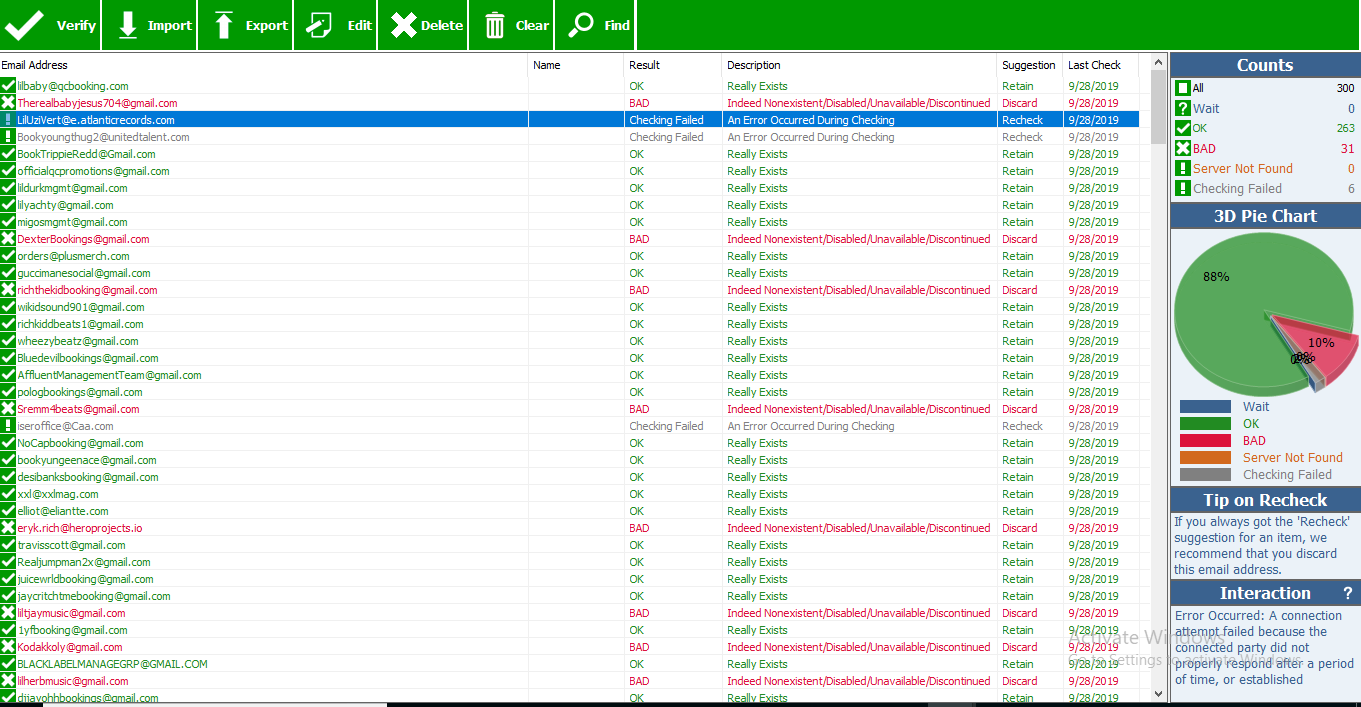Image resolution: width=1361 pixels, height=707 pixels.
Task: Click the Edit toolbar item
Action: point(334,25)
